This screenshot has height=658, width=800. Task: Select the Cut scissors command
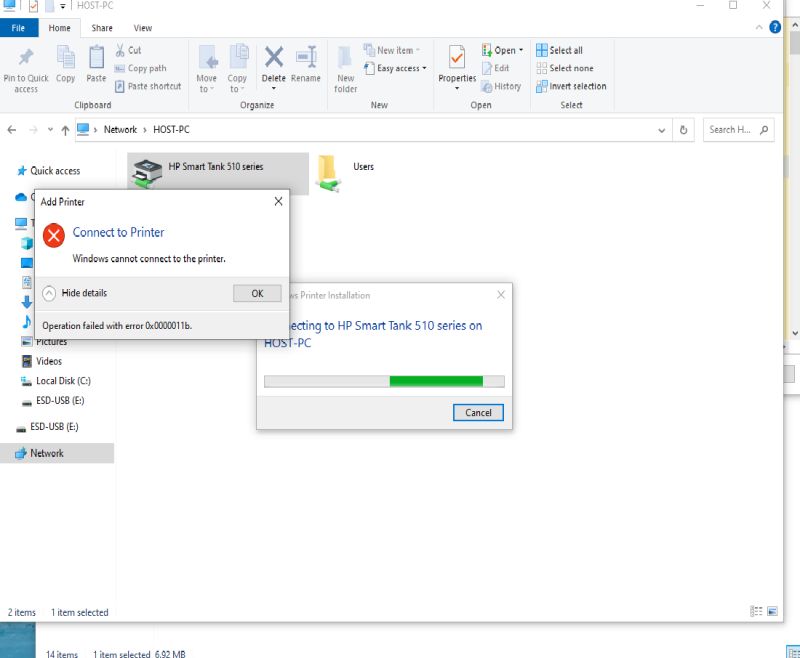click(128, 50)
